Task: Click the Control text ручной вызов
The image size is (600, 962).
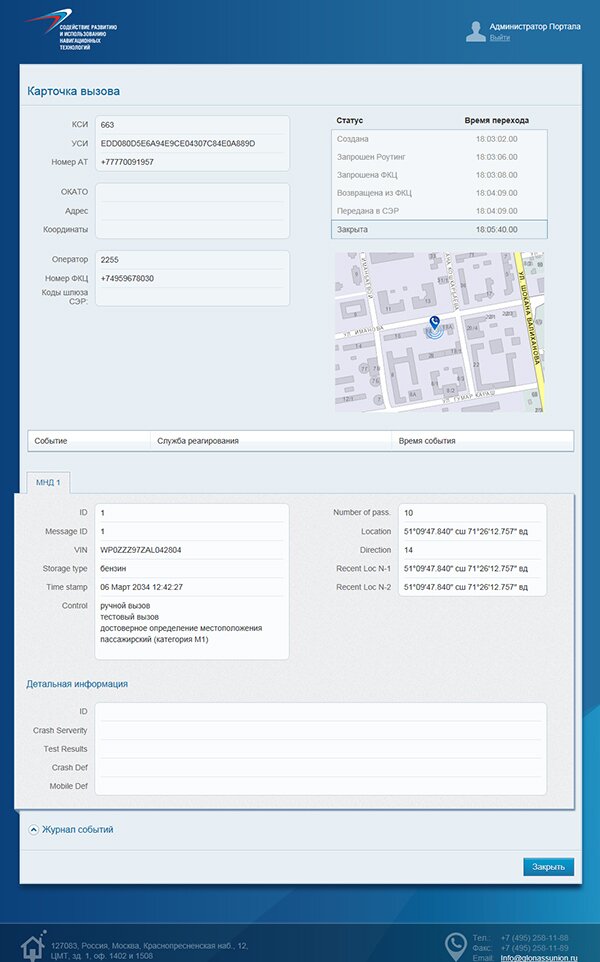Action: tap(125, 606)
